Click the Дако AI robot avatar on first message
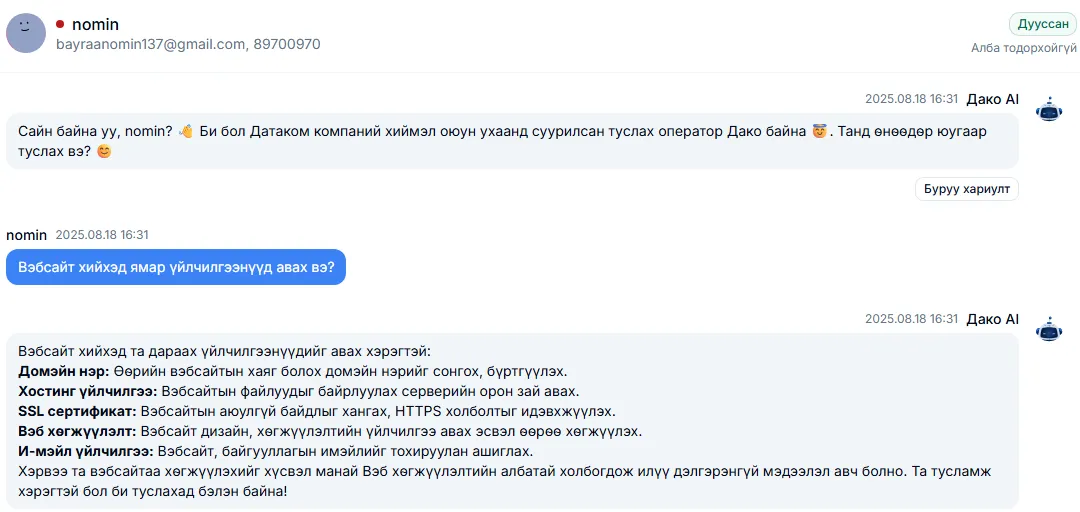The height and width of the screenshot is (512, 1080). (1050, 110)
